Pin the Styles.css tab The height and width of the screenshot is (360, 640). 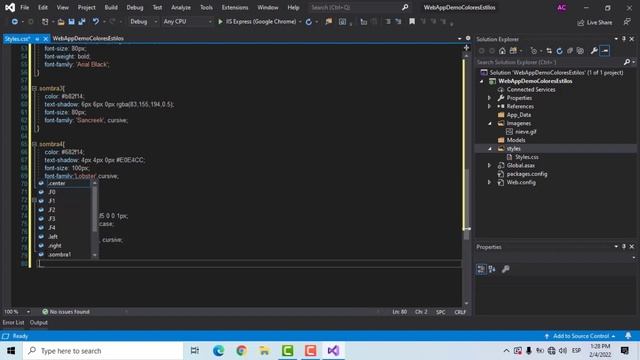tap(37, 39)
